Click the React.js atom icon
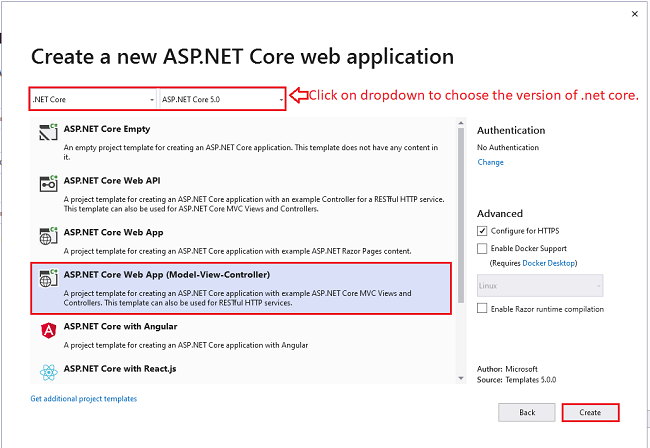650x448 pixels. [49, 372]
